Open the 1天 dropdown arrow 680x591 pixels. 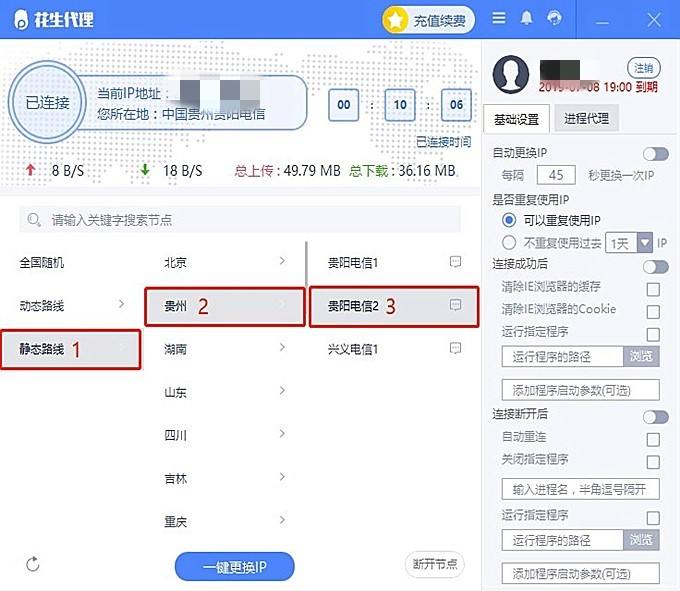click(x=645, y=243)
